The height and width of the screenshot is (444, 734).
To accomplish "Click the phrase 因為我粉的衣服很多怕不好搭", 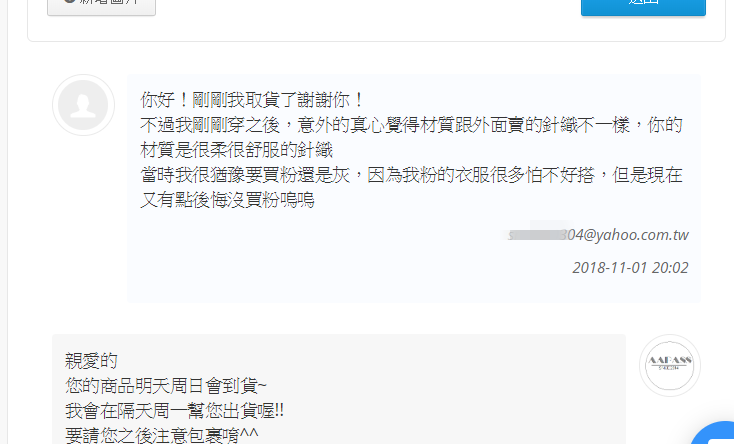I will pos(481,175).
